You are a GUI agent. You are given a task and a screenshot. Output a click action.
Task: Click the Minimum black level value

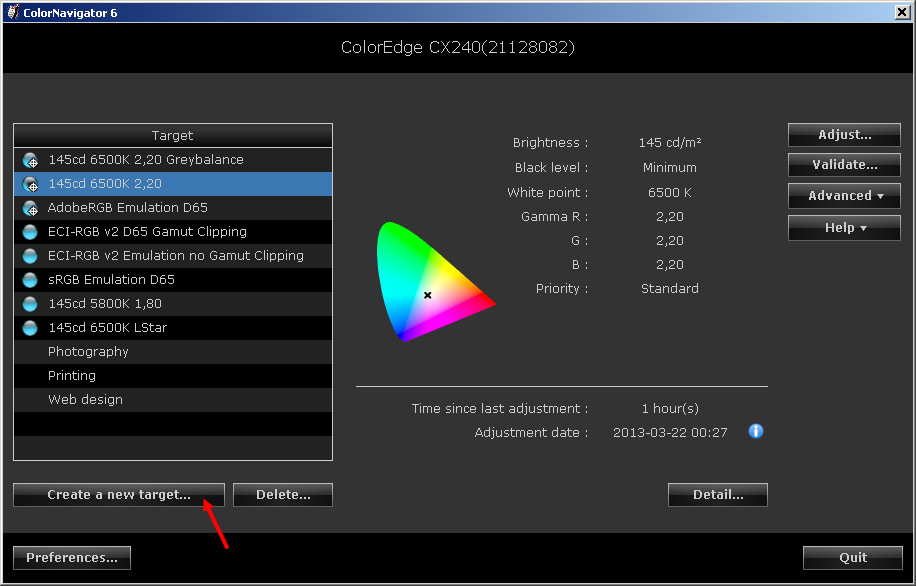point(669,168)
